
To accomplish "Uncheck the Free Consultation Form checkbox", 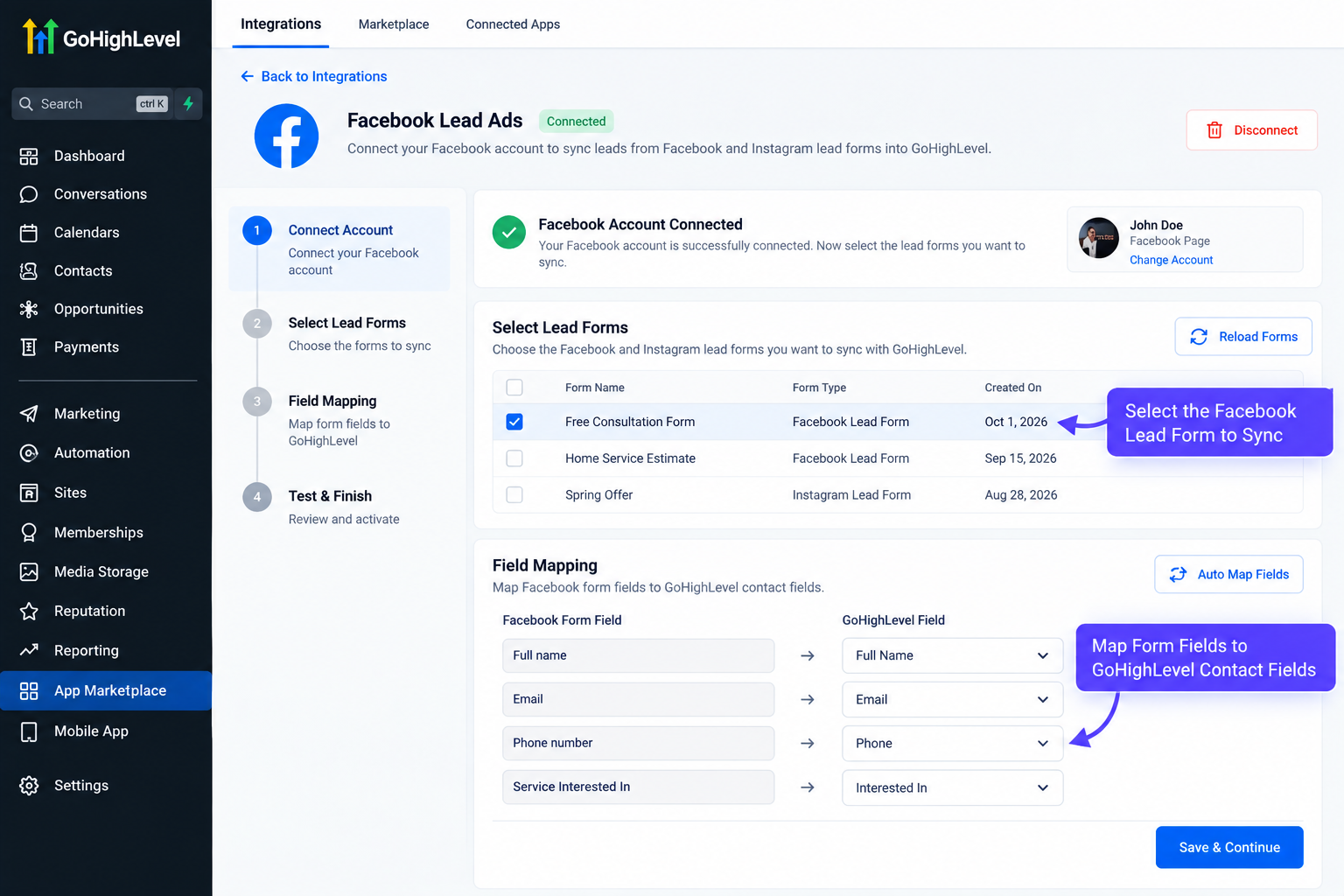I will tap(514, 422).
